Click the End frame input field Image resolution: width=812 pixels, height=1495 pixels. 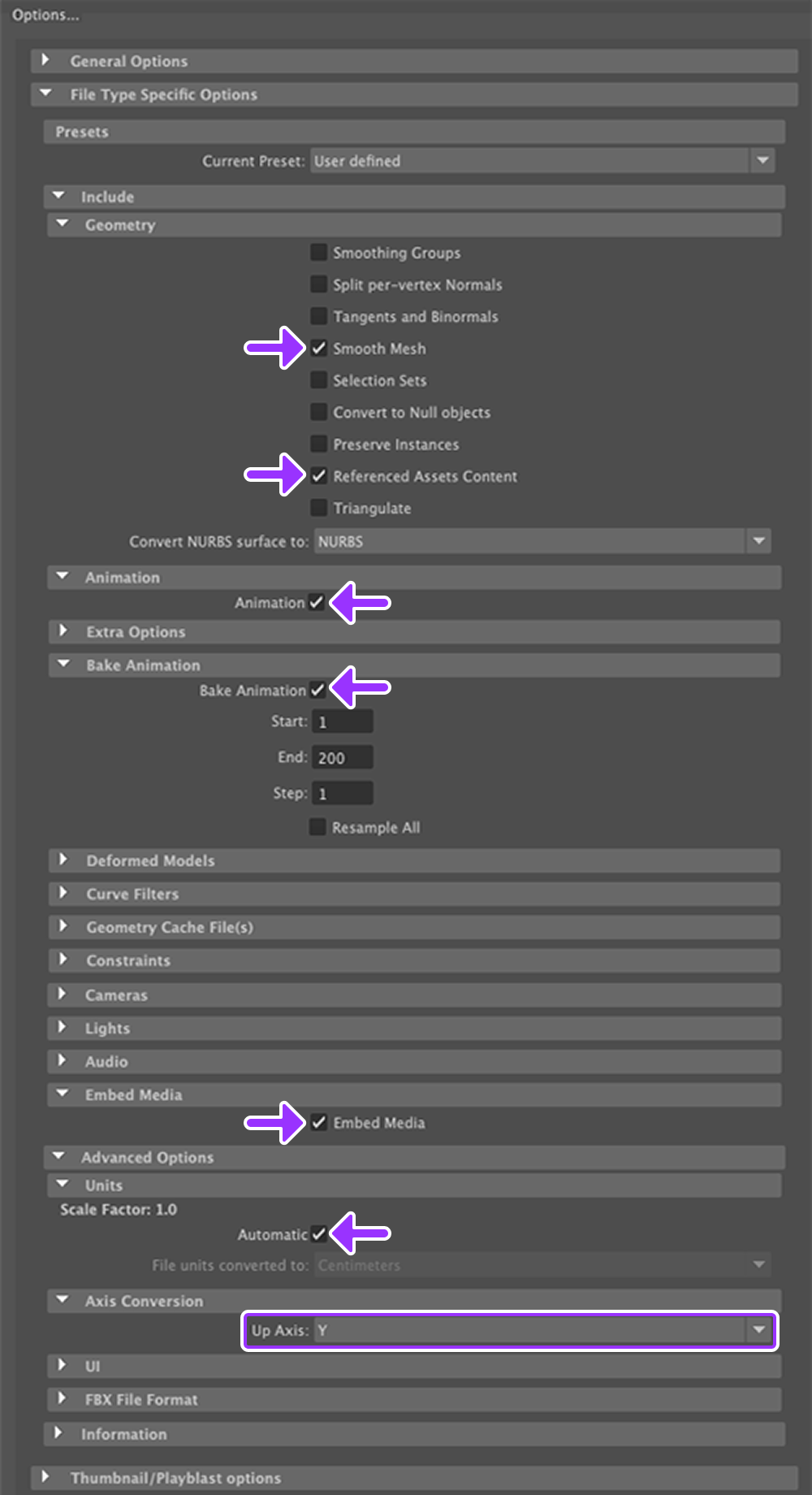tap(343, 757)
